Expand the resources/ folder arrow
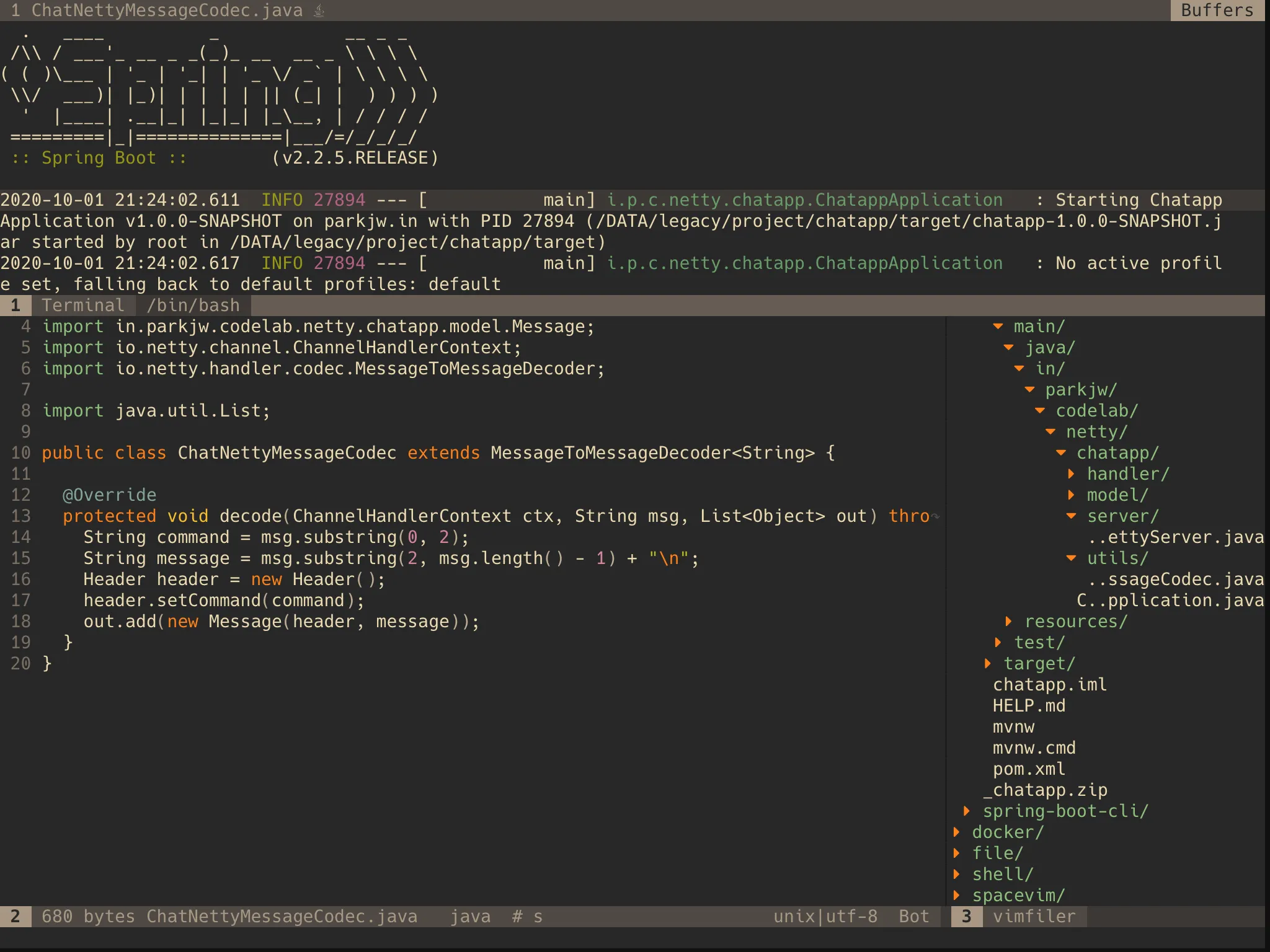This screenshot has height=952, width=1270. (1008, 622)
